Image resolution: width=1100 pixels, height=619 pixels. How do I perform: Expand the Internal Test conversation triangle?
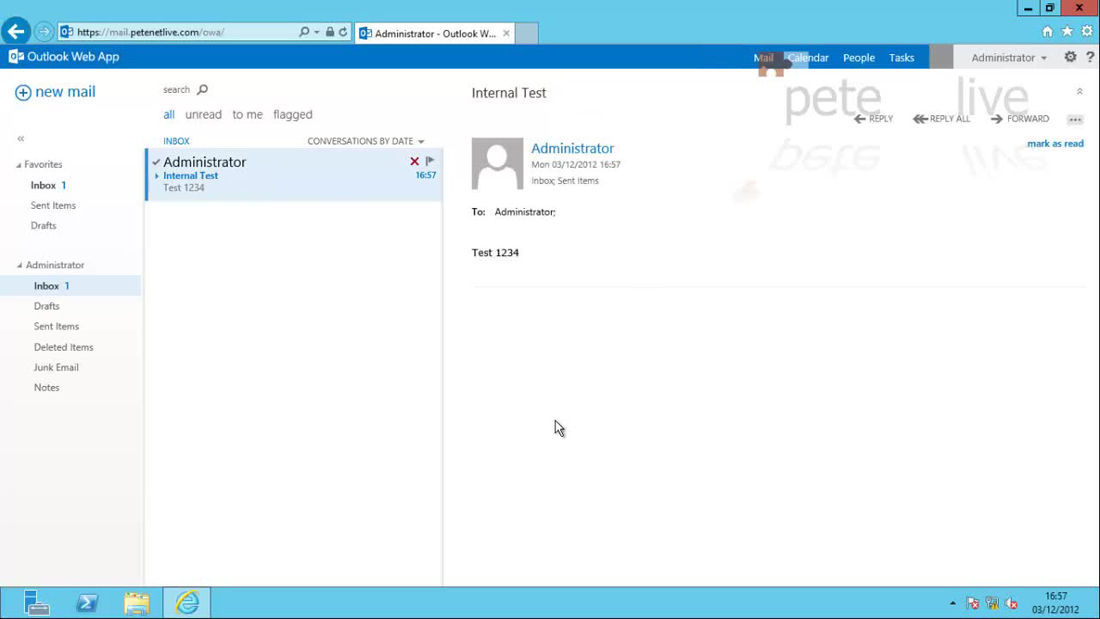(157, 176)
